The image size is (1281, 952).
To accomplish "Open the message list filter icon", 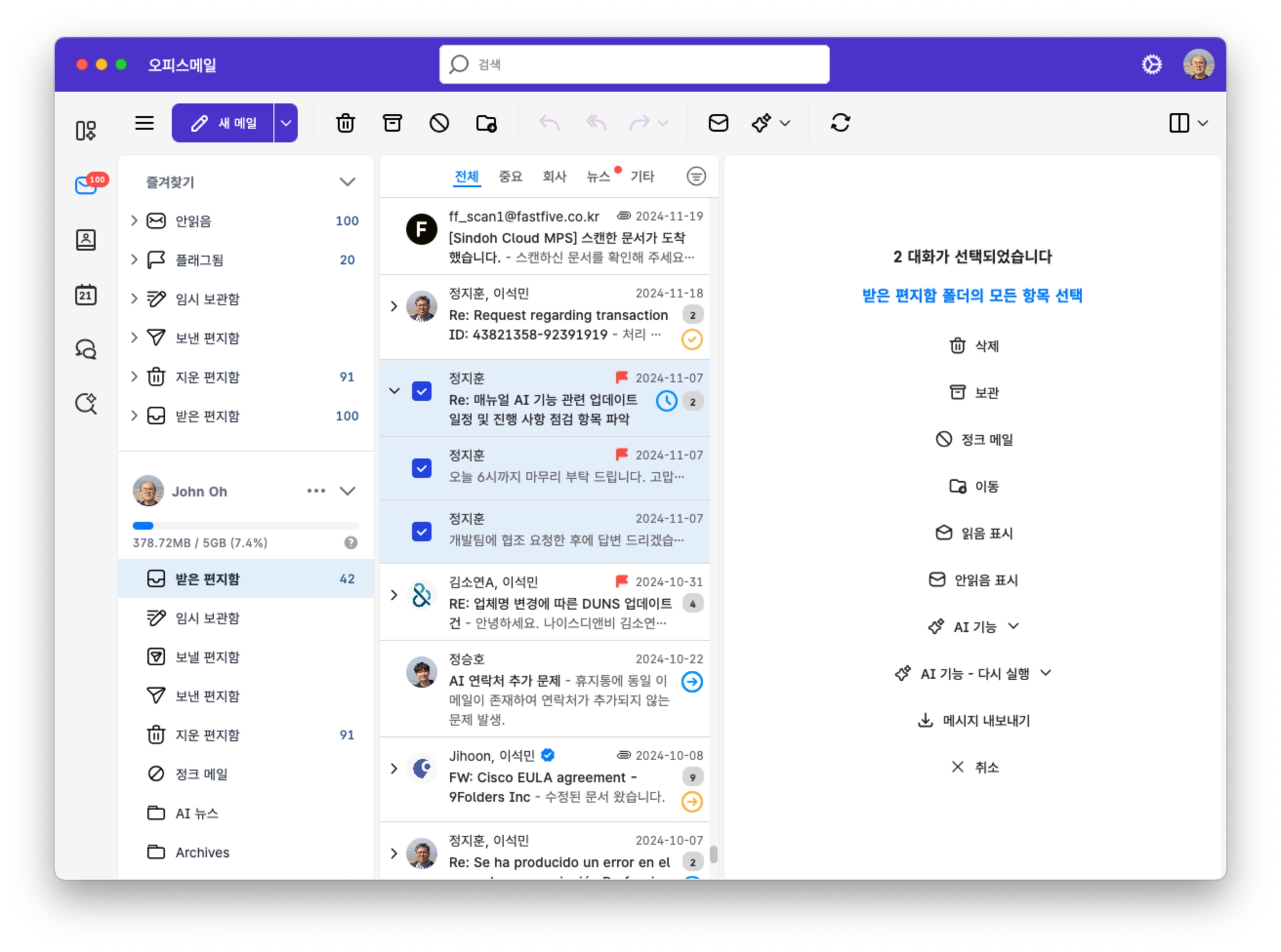I will (696, 176).
